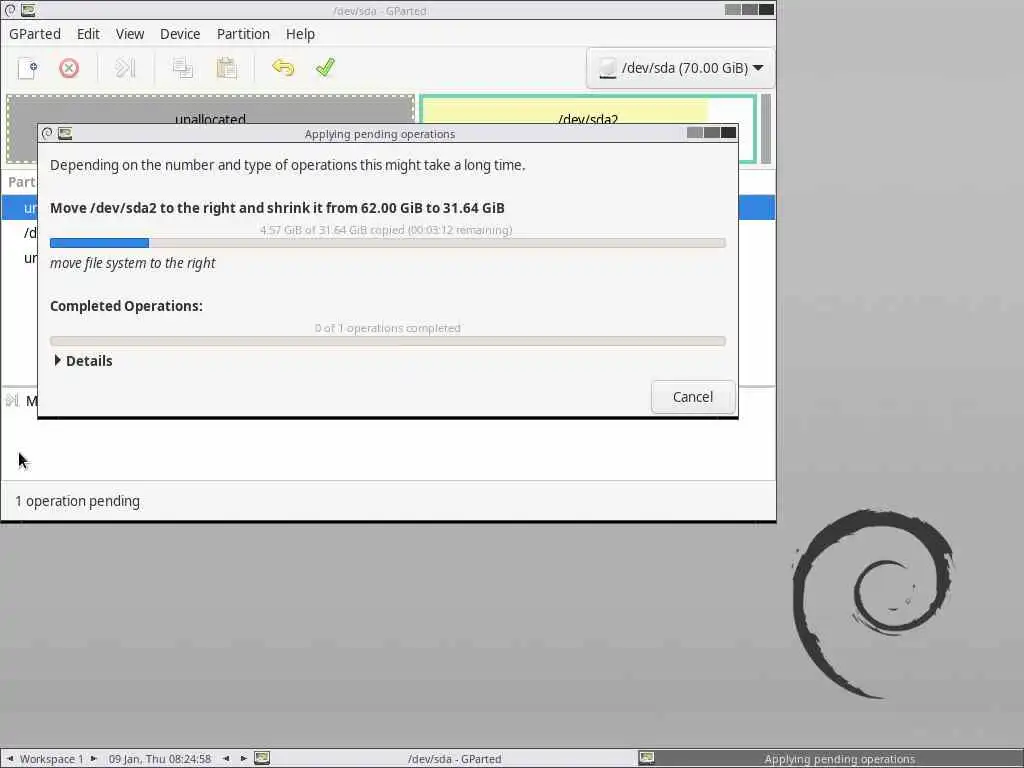
Task: Click the app icon in the dialog title bar
Action: 65,133
